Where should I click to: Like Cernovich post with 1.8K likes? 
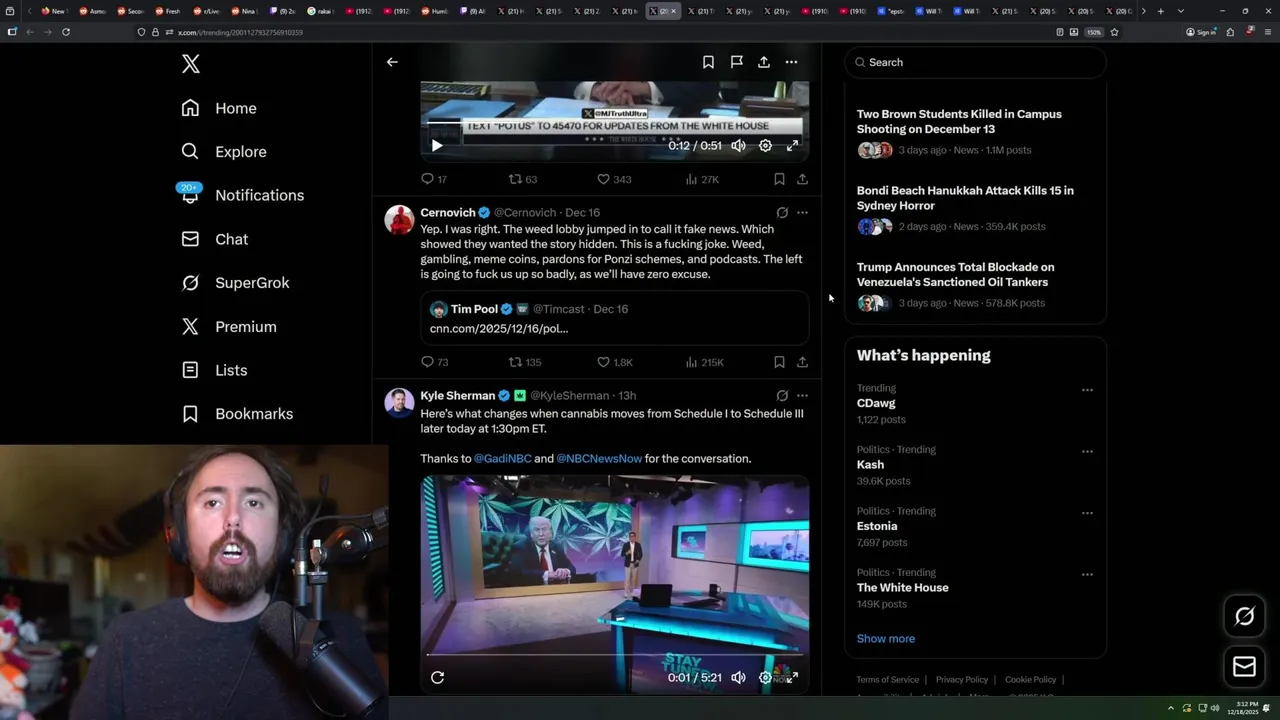pyautogui.click(x=615, y=362)
